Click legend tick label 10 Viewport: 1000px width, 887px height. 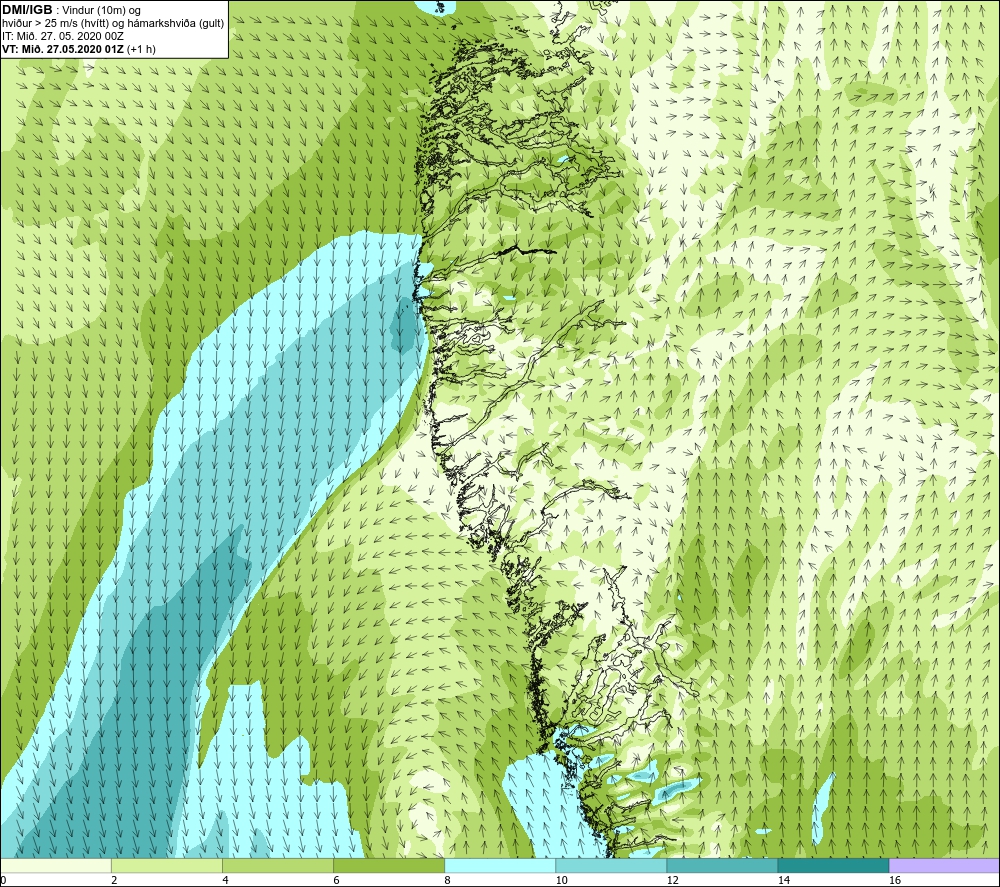tap(561, 880)
